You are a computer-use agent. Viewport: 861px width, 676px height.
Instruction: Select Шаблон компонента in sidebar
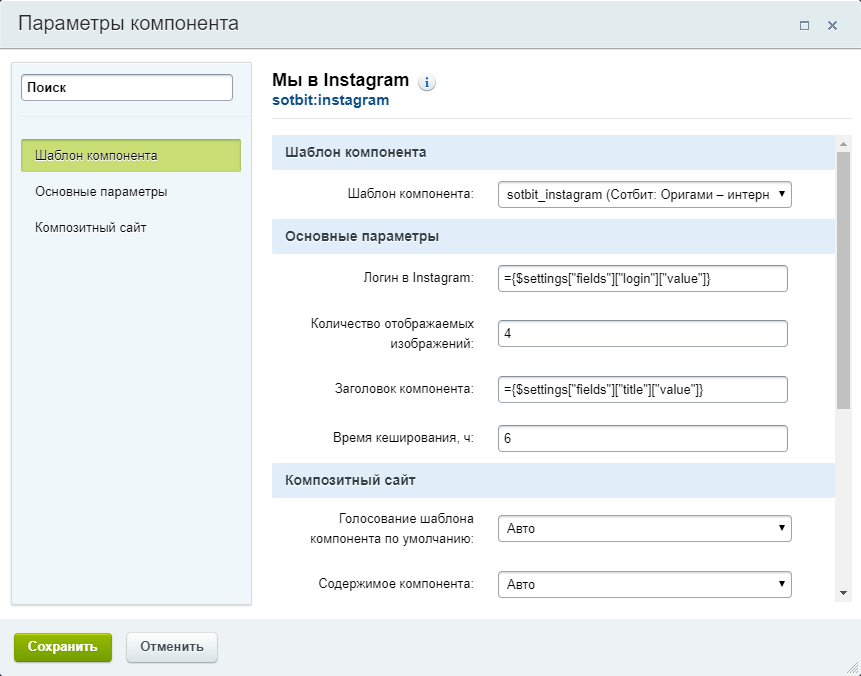[x=131, y=155]
